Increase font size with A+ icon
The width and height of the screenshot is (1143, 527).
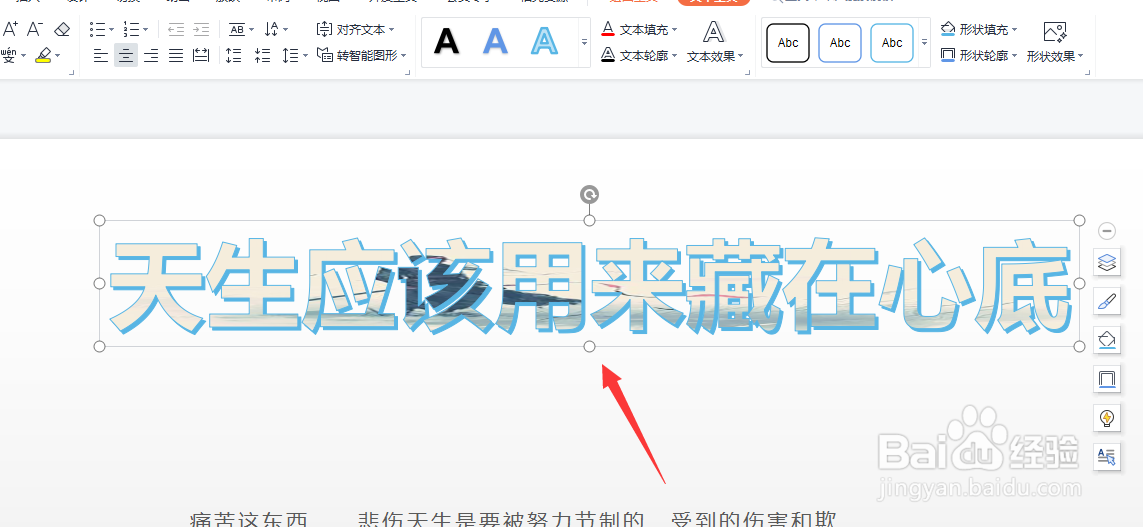[10, 29]
